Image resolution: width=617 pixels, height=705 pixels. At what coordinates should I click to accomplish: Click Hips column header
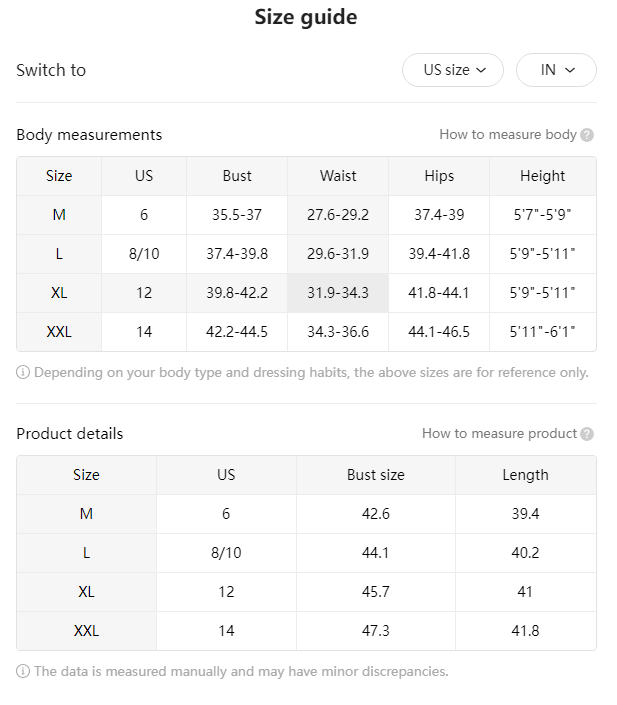439,176
